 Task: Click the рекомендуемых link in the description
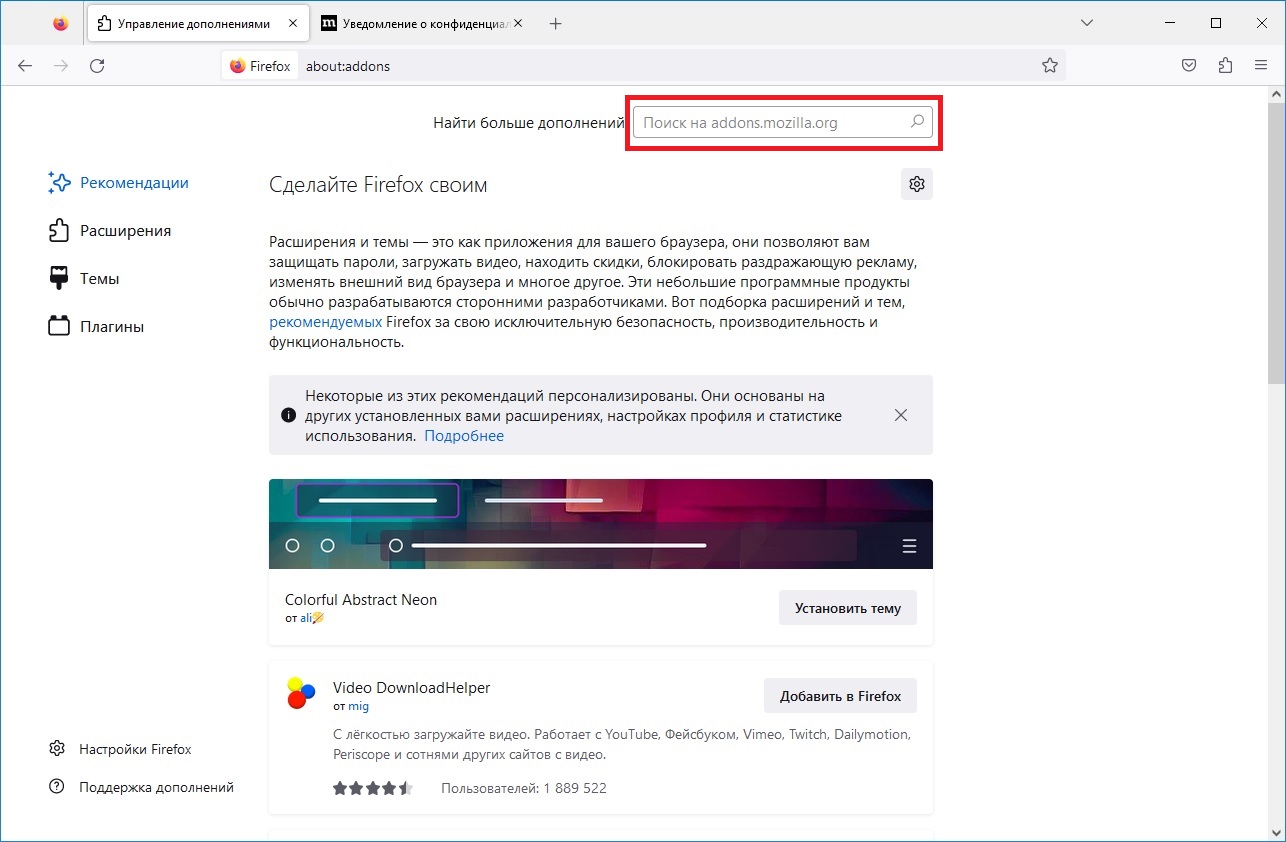pos(325,322)
